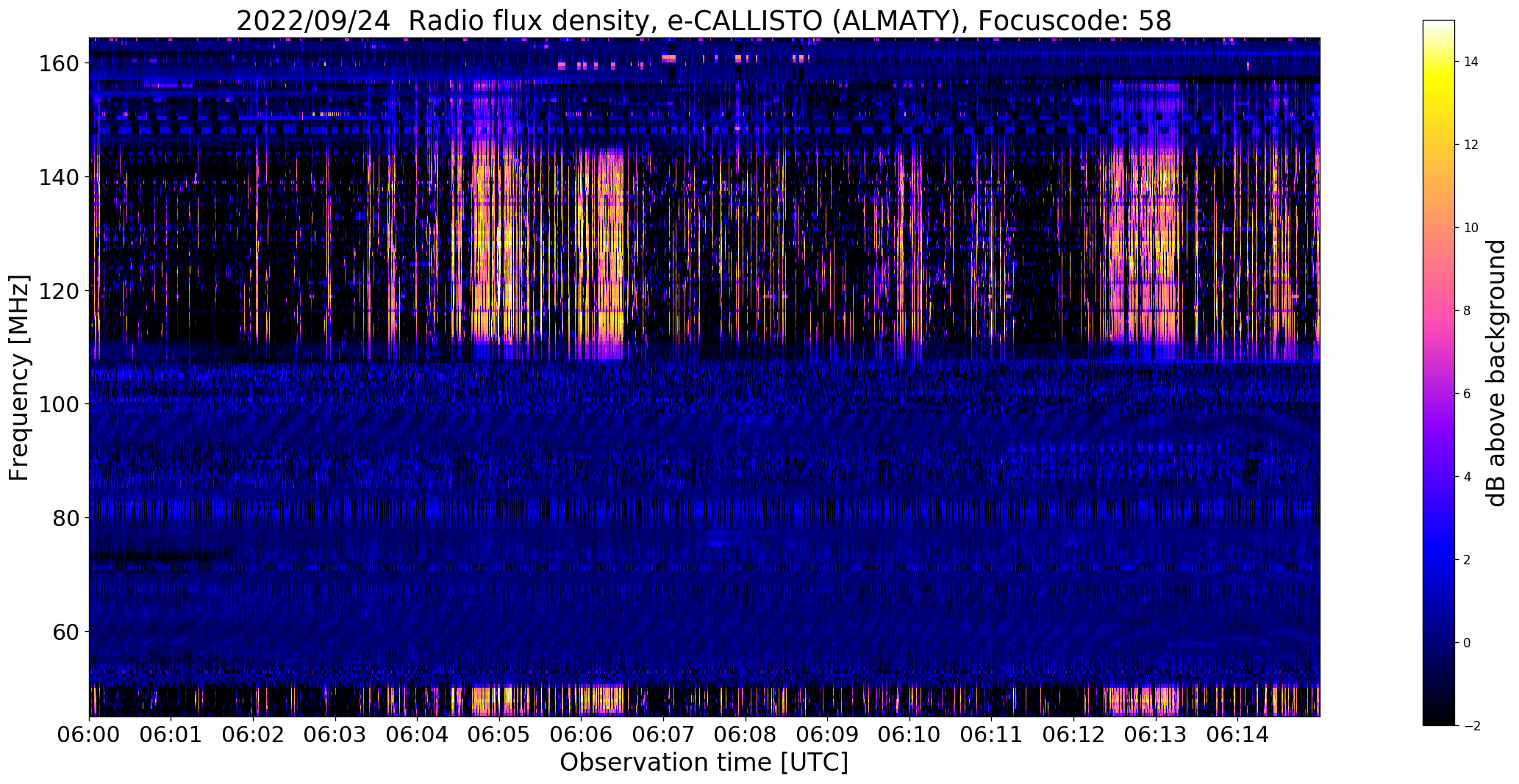1519x784 pixels.
Task: Click the 06:00 time tick label
Action: (x=90, y=733)
